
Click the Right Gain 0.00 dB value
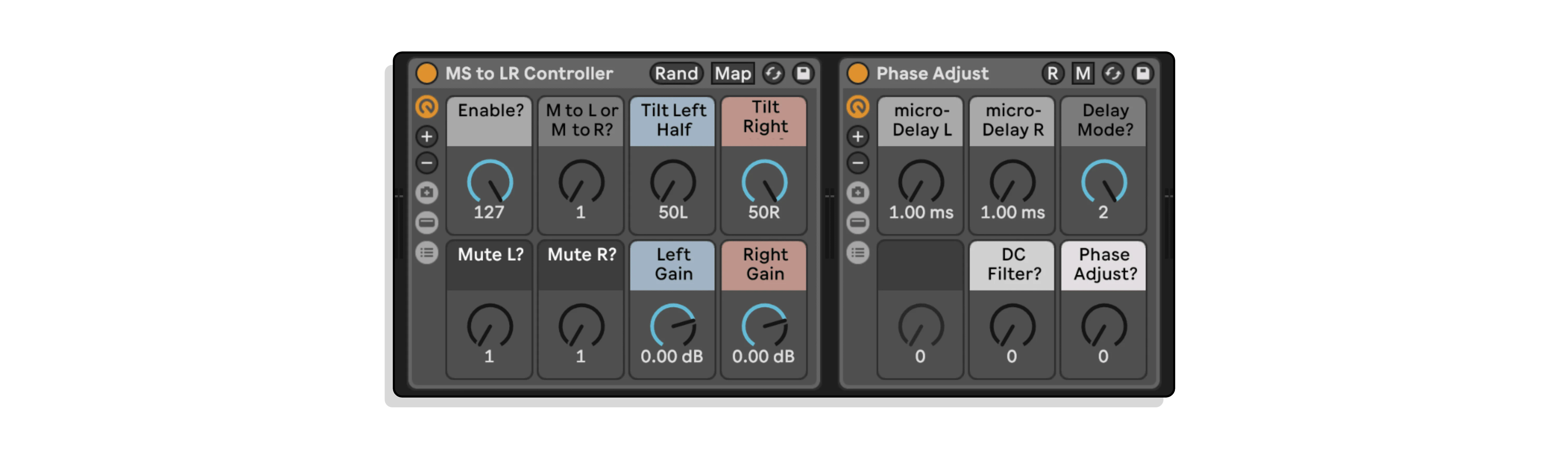click(x=763, y=357)
